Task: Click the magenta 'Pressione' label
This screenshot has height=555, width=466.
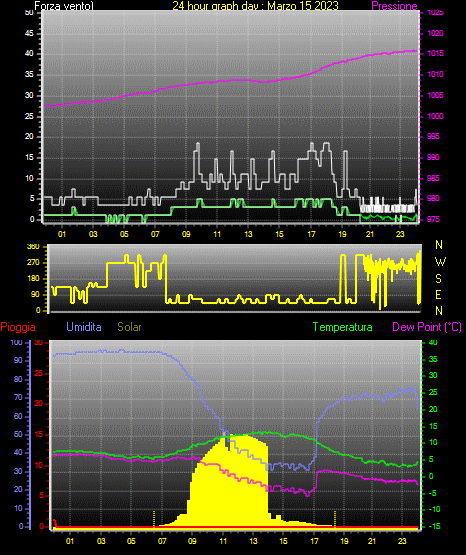Action: click(394, 6)
